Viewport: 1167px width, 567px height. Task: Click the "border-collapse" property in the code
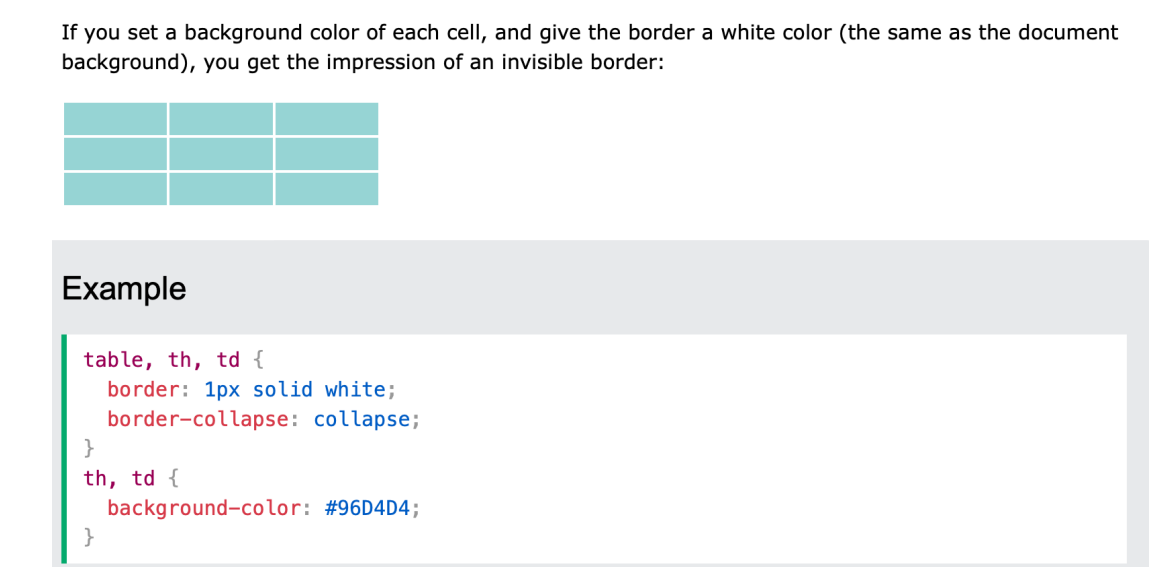click(197, 420)
